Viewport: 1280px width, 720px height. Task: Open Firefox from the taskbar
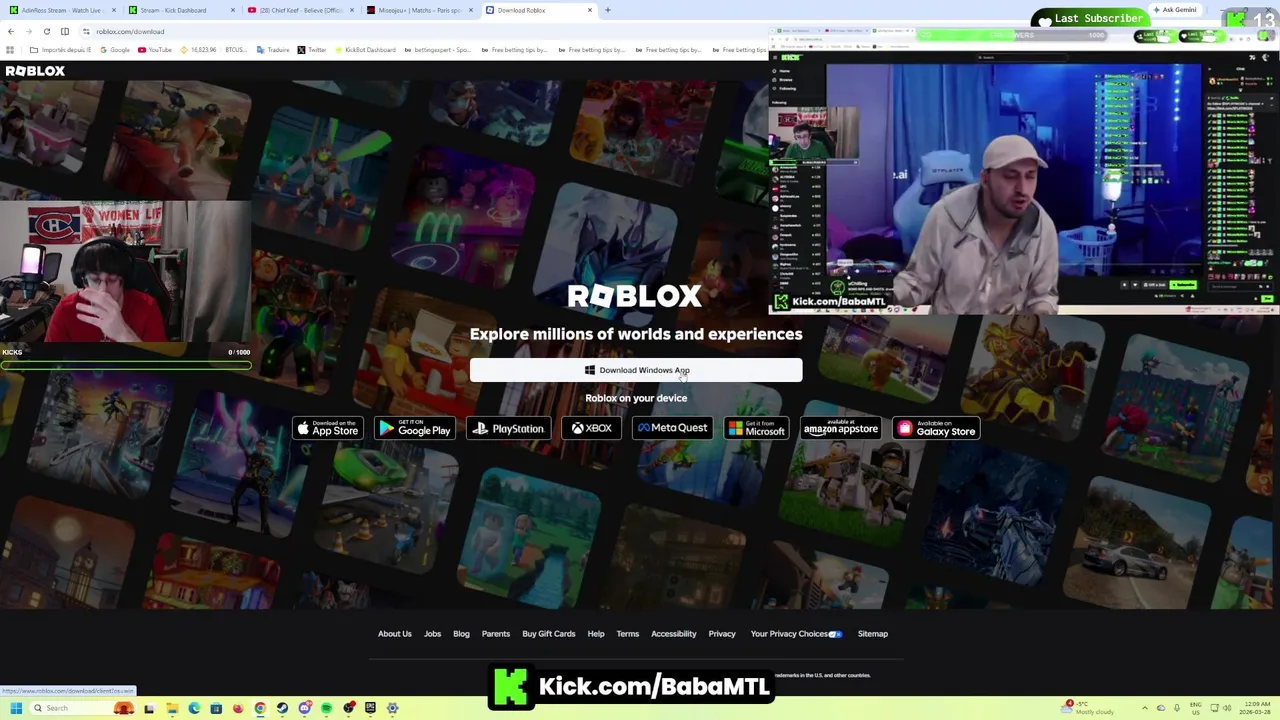238,708
